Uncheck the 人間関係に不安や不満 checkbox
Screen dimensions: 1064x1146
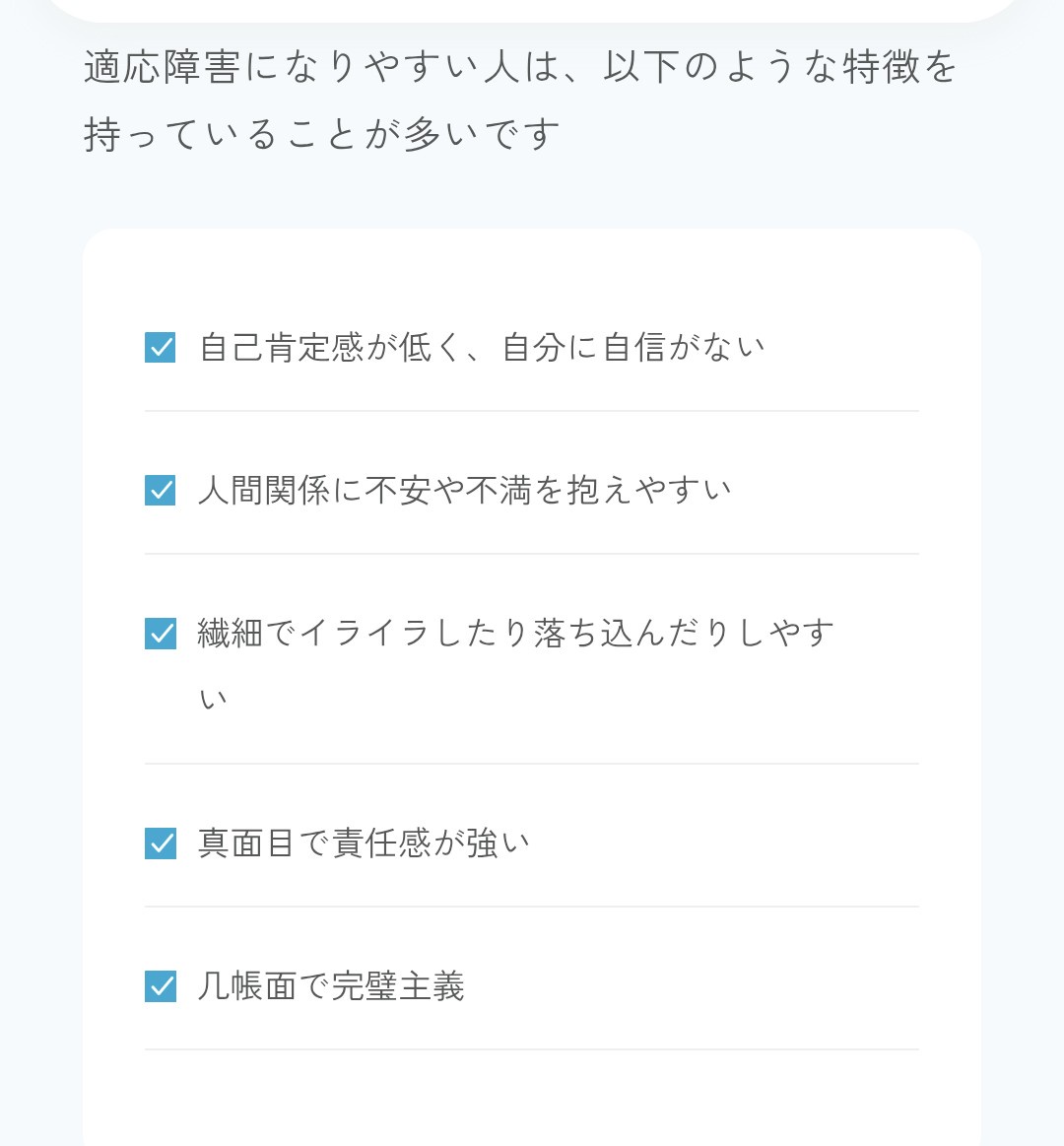[161, 491]
